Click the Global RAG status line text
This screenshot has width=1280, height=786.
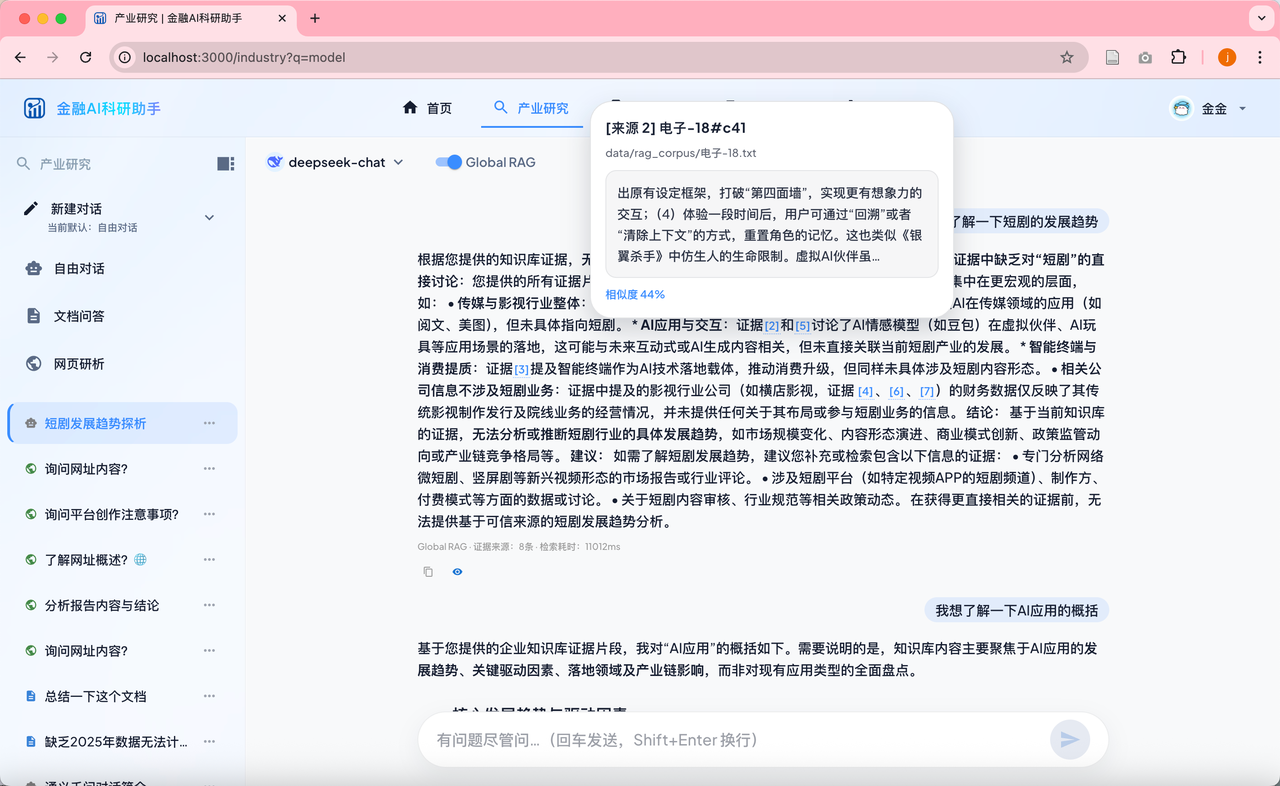[519, 547]
